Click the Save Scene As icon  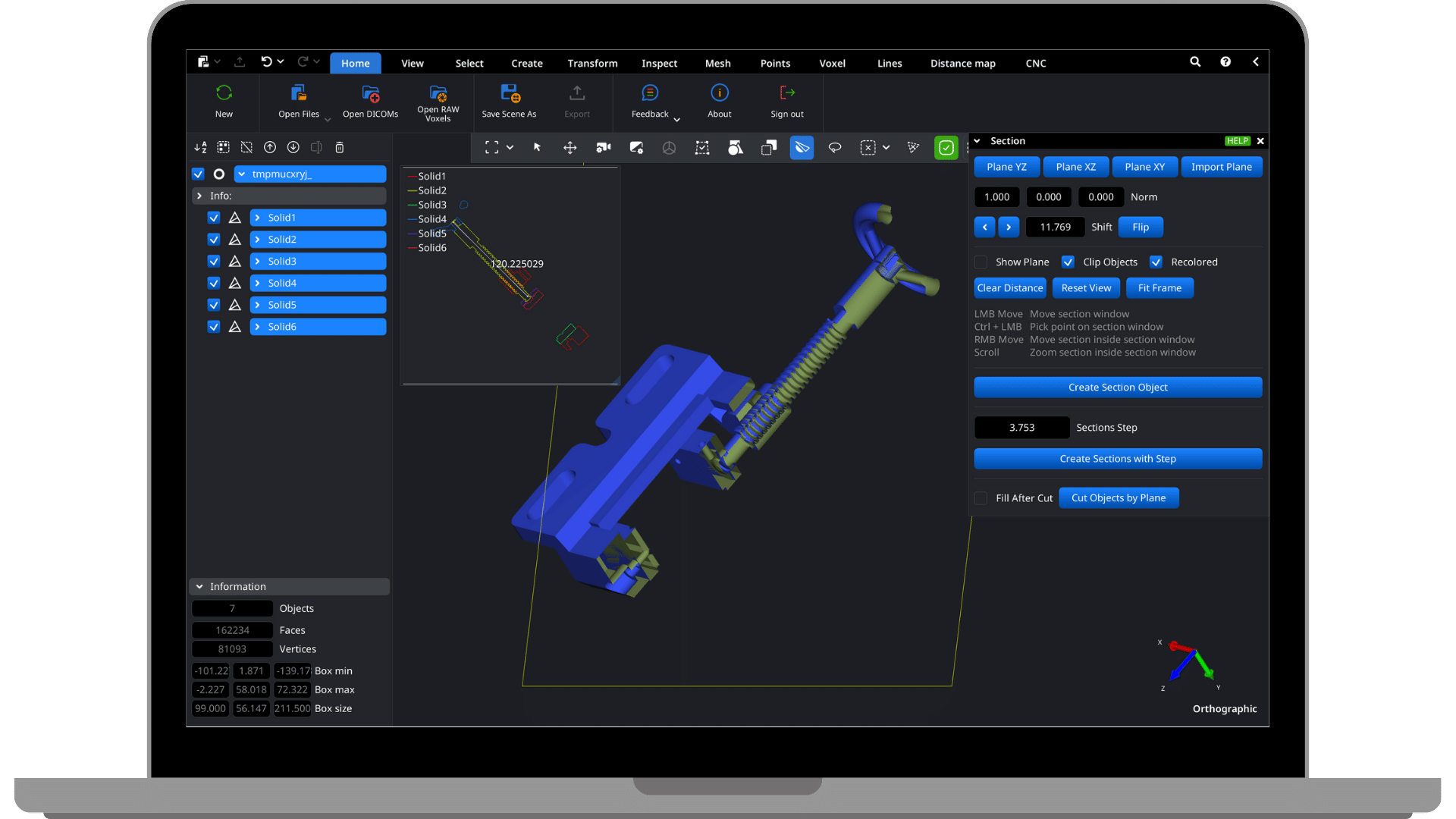coord(510,94)
